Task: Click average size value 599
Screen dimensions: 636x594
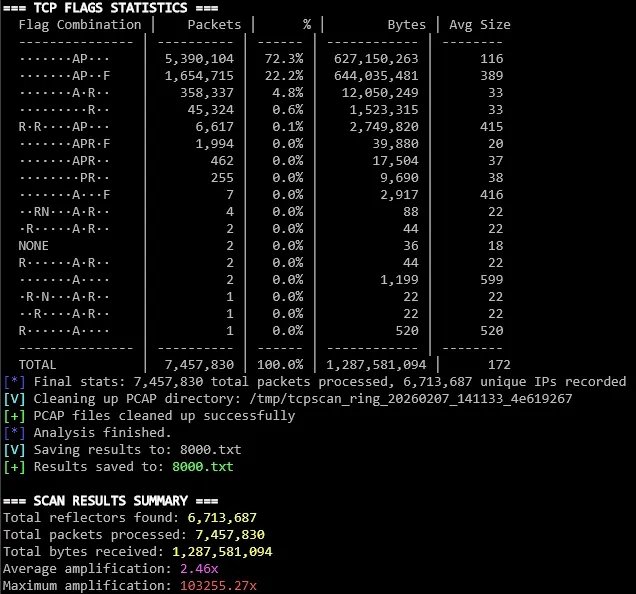Action: click(492, 280)
